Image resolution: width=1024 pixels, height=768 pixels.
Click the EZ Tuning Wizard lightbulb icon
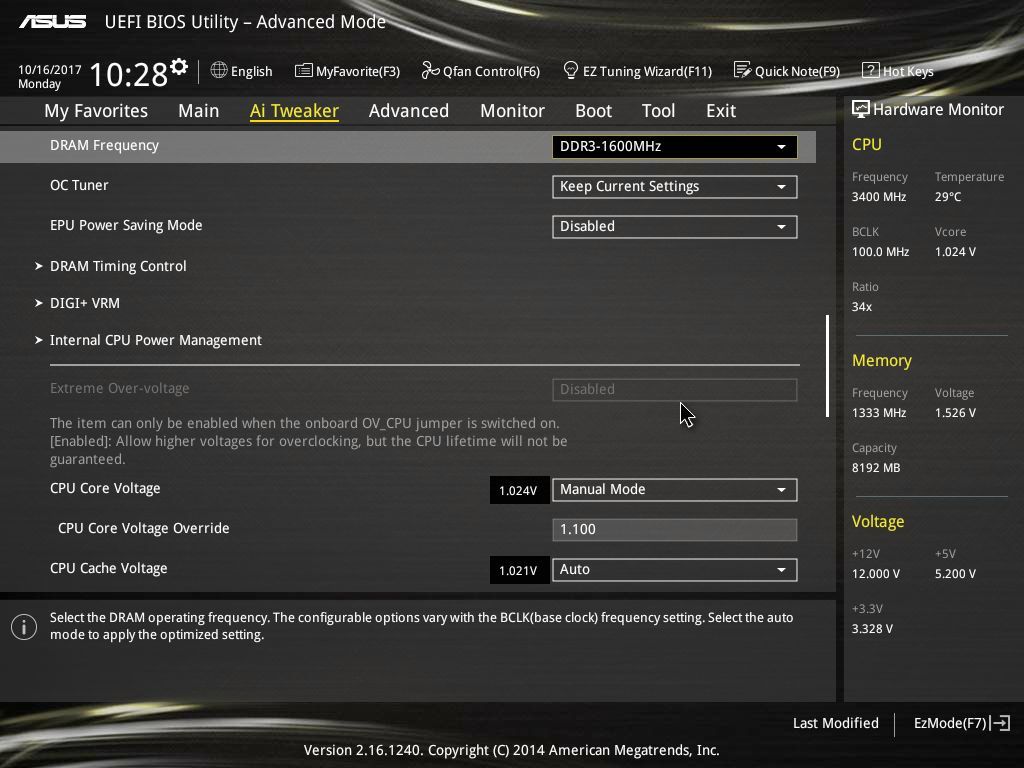coord(570,70)
